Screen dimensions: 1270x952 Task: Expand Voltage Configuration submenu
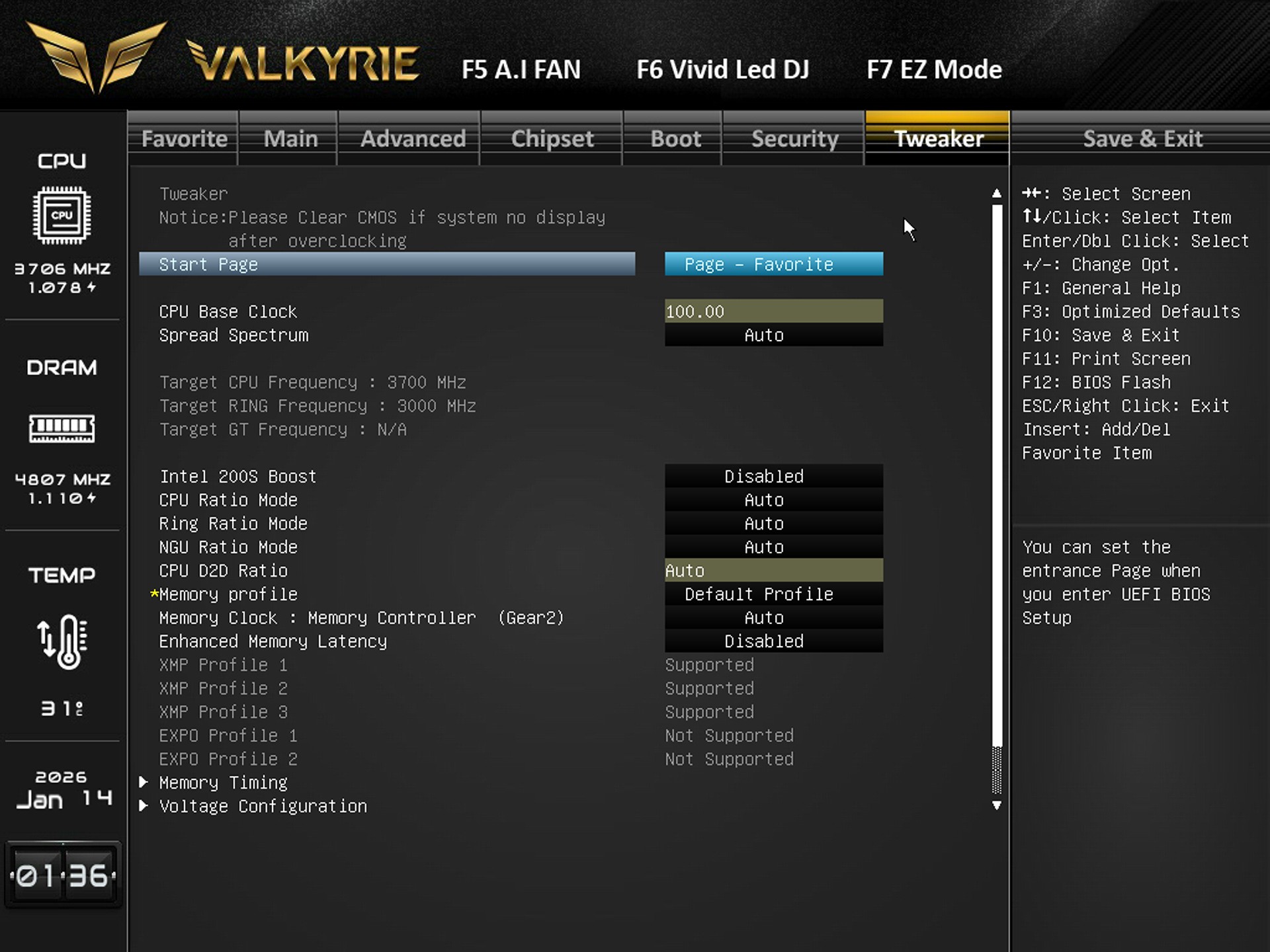263,807
